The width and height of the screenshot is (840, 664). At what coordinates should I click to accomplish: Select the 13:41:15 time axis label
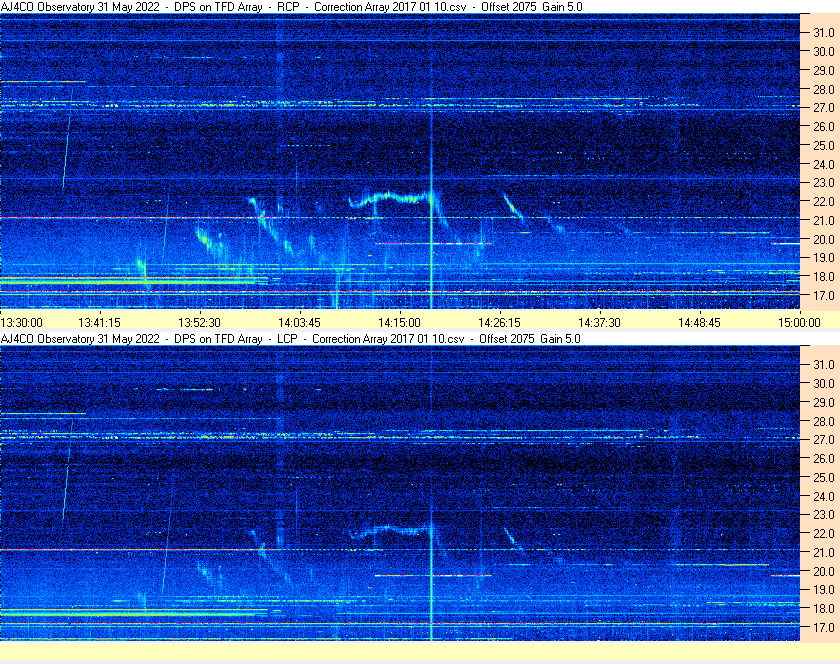99,323
